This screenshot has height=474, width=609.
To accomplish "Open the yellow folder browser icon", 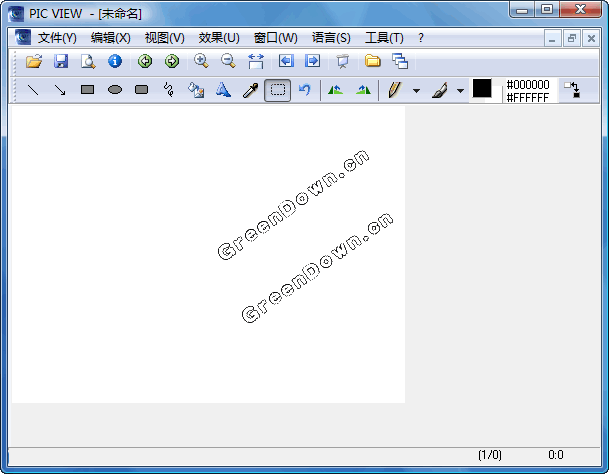I will point(372,61).
